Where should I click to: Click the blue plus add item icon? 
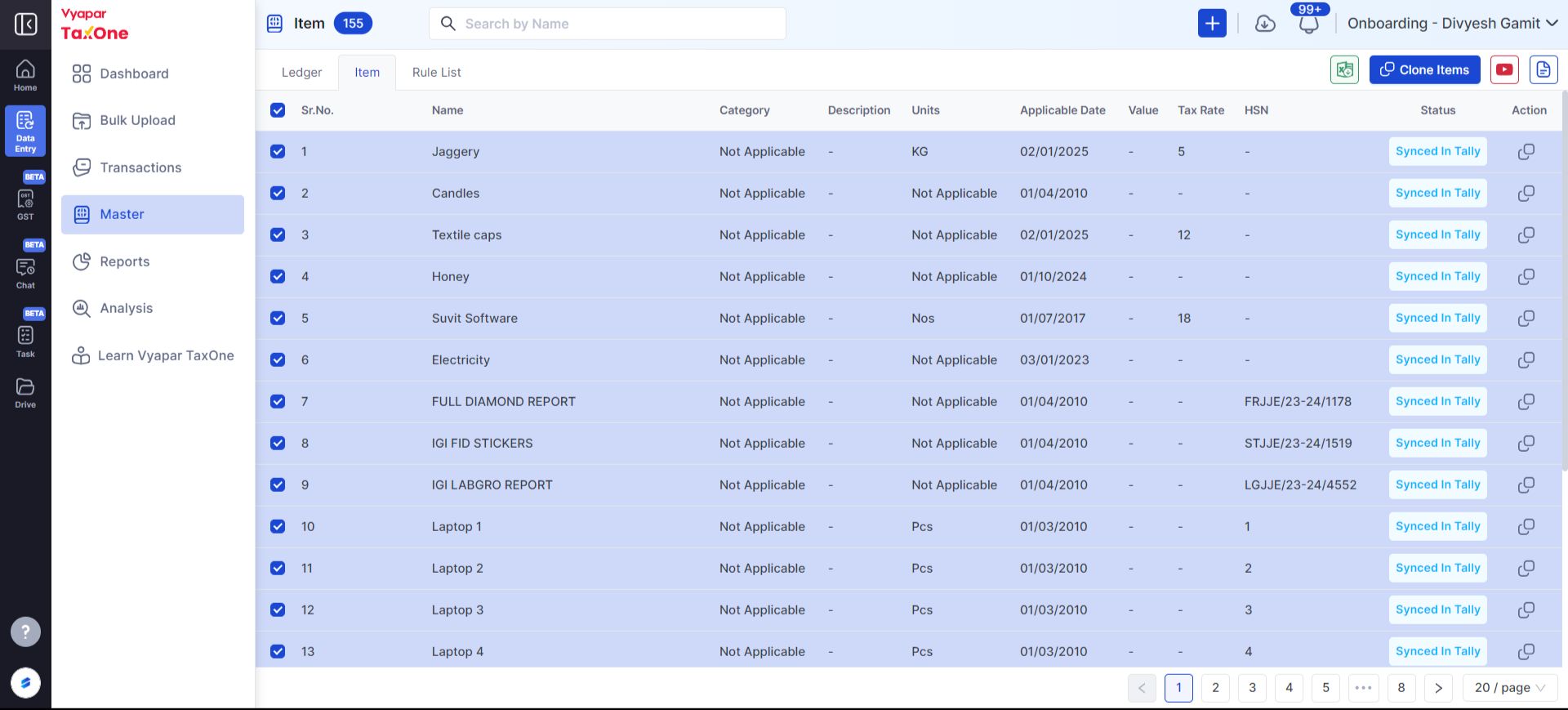point(1212,24)
